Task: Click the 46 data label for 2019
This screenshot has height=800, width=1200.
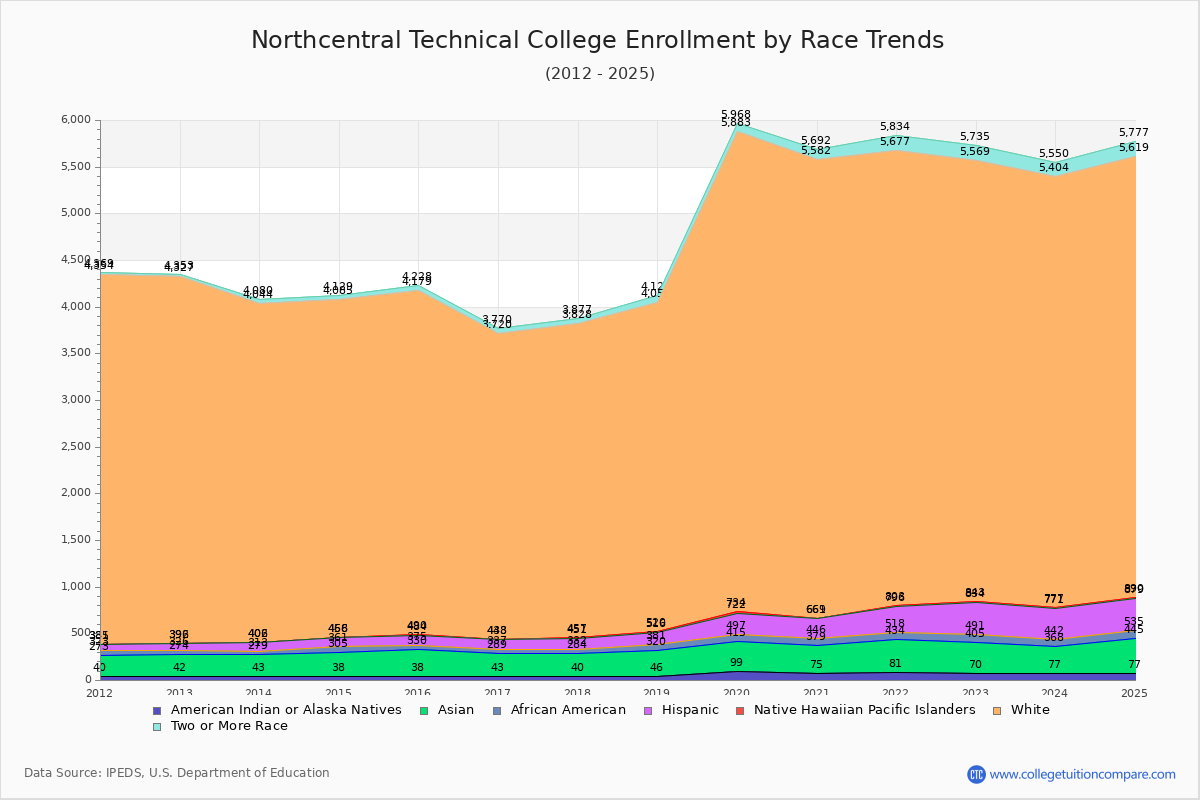Action: 657,668
